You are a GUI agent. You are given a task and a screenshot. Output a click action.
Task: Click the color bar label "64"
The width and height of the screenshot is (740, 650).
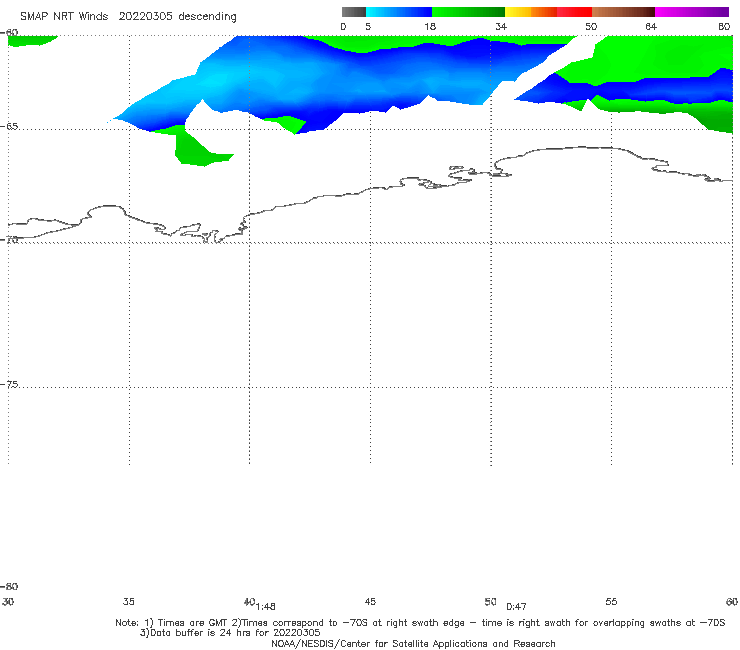point(651,27)
